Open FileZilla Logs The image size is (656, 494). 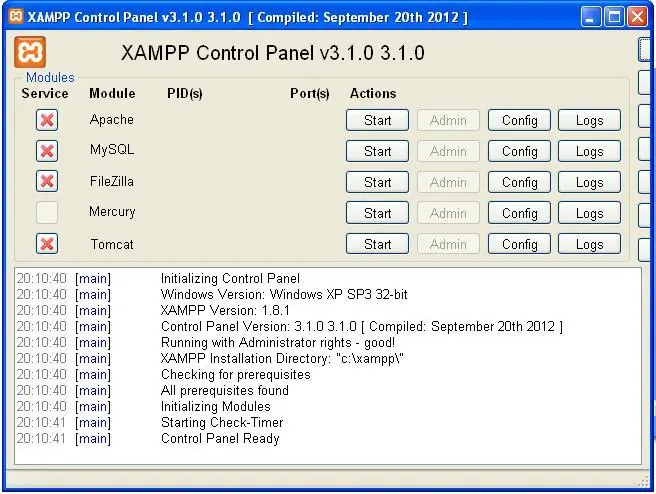click(589, 182)
